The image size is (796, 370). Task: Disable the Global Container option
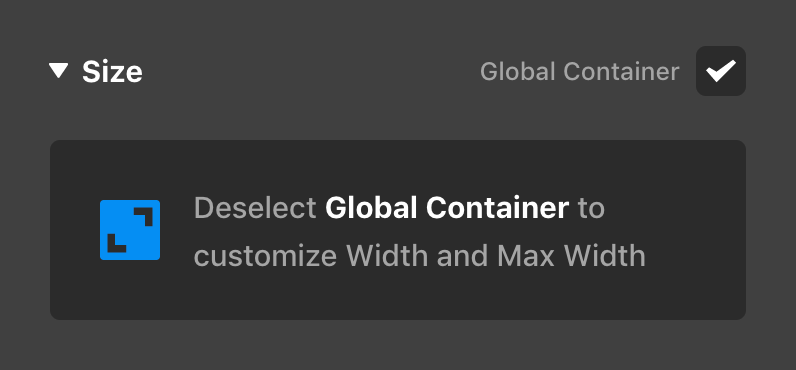coord(720,71)
